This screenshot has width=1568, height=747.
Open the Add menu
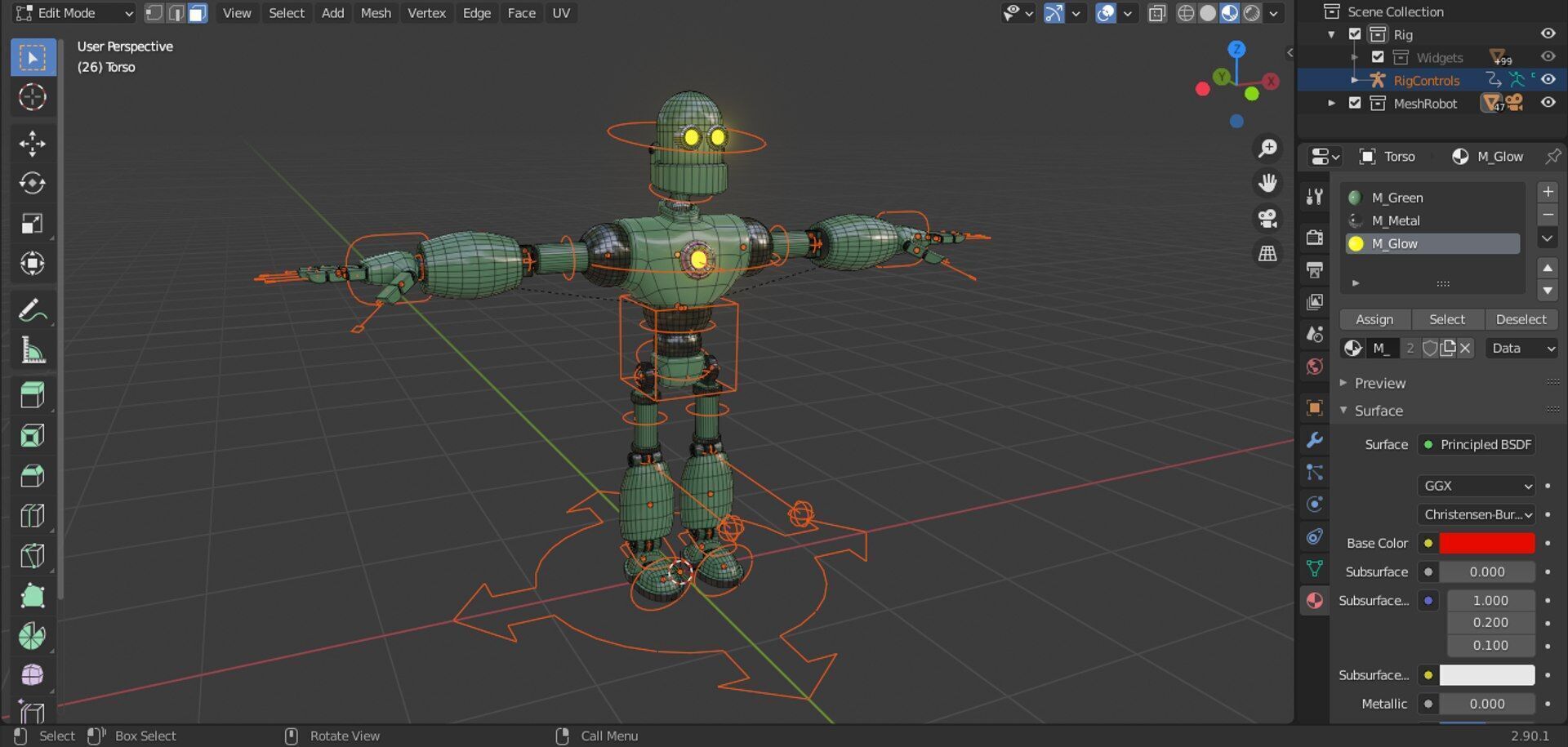[x=332, y=13]
